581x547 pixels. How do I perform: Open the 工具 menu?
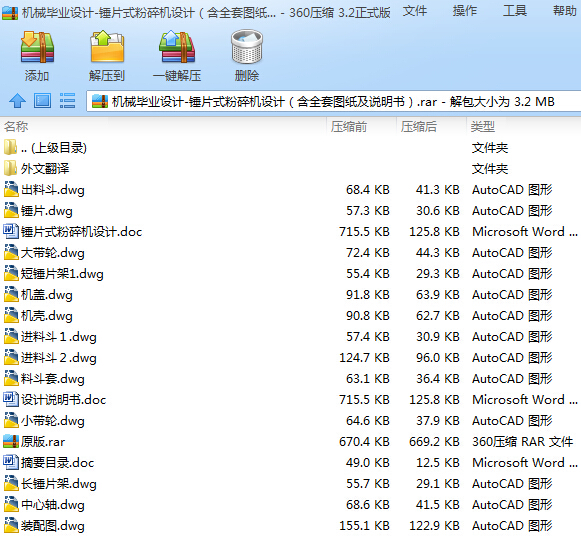point(515,11)
